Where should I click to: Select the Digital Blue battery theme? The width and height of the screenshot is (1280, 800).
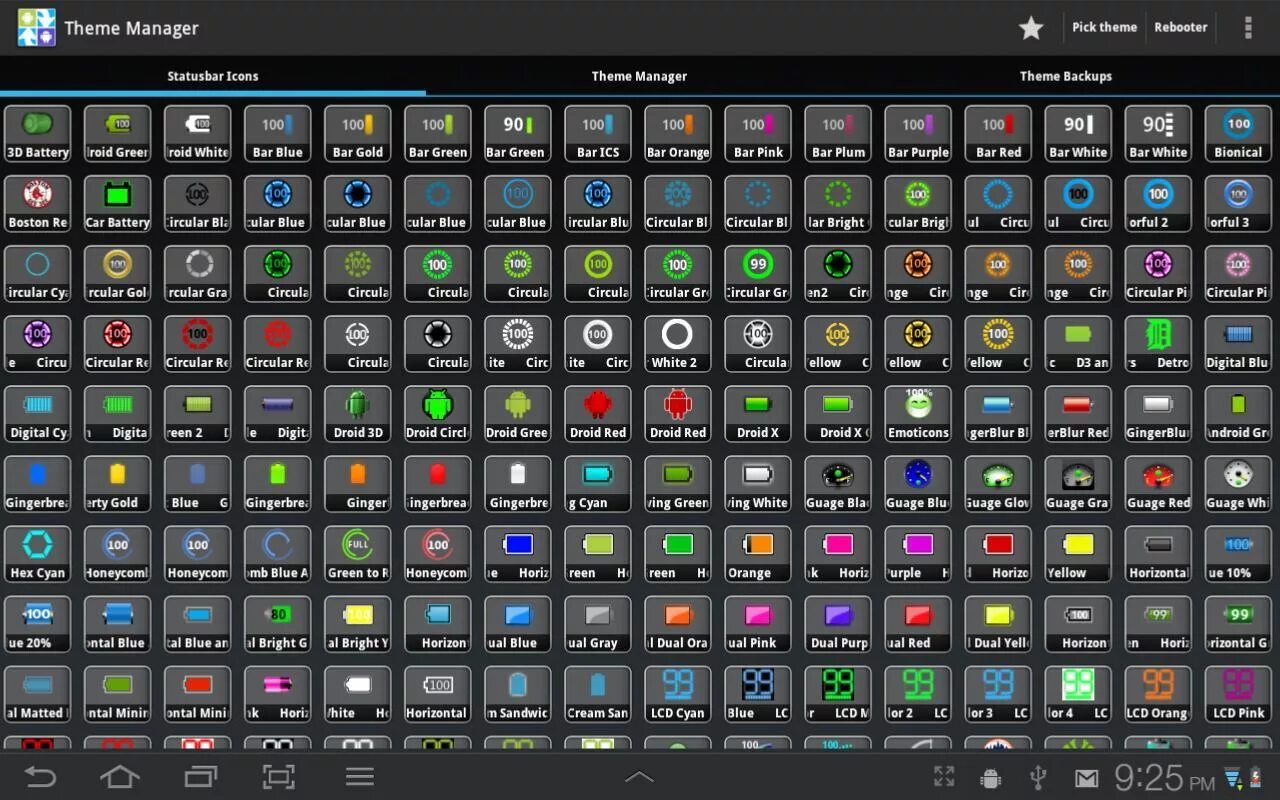point(1238,344)
